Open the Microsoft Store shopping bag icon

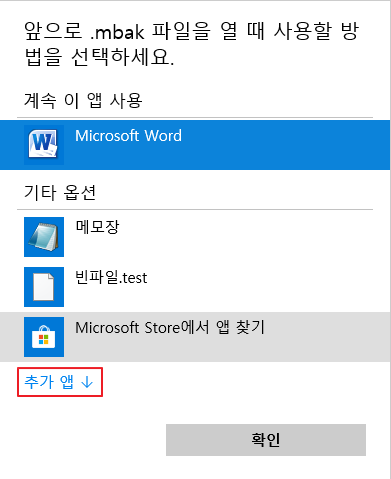44,337
